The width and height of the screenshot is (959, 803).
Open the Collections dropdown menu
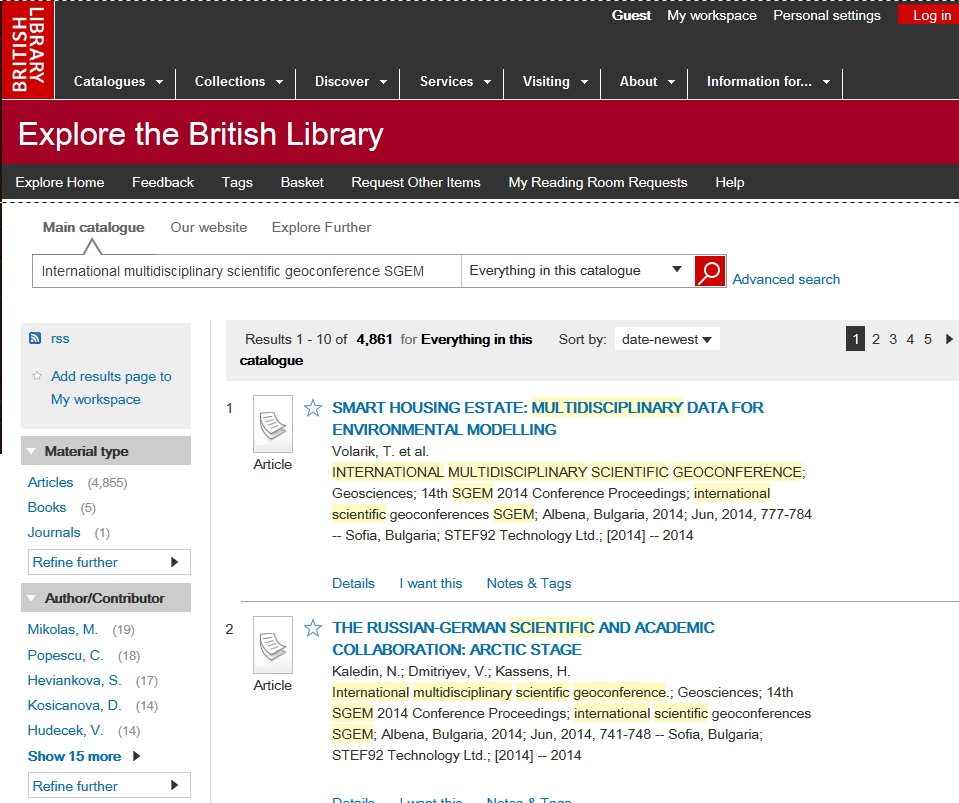239,81
